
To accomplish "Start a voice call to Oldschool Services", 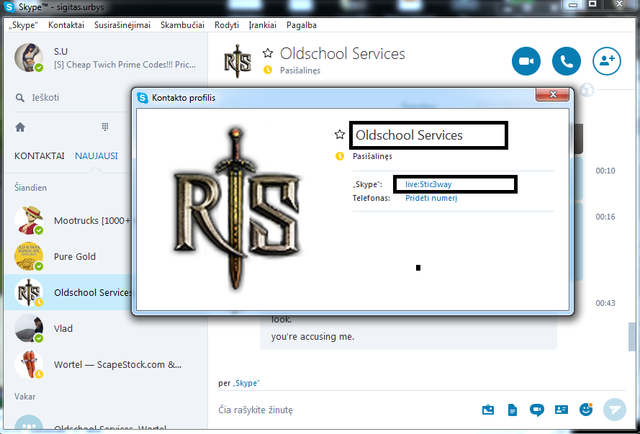I will coord(567,61).
